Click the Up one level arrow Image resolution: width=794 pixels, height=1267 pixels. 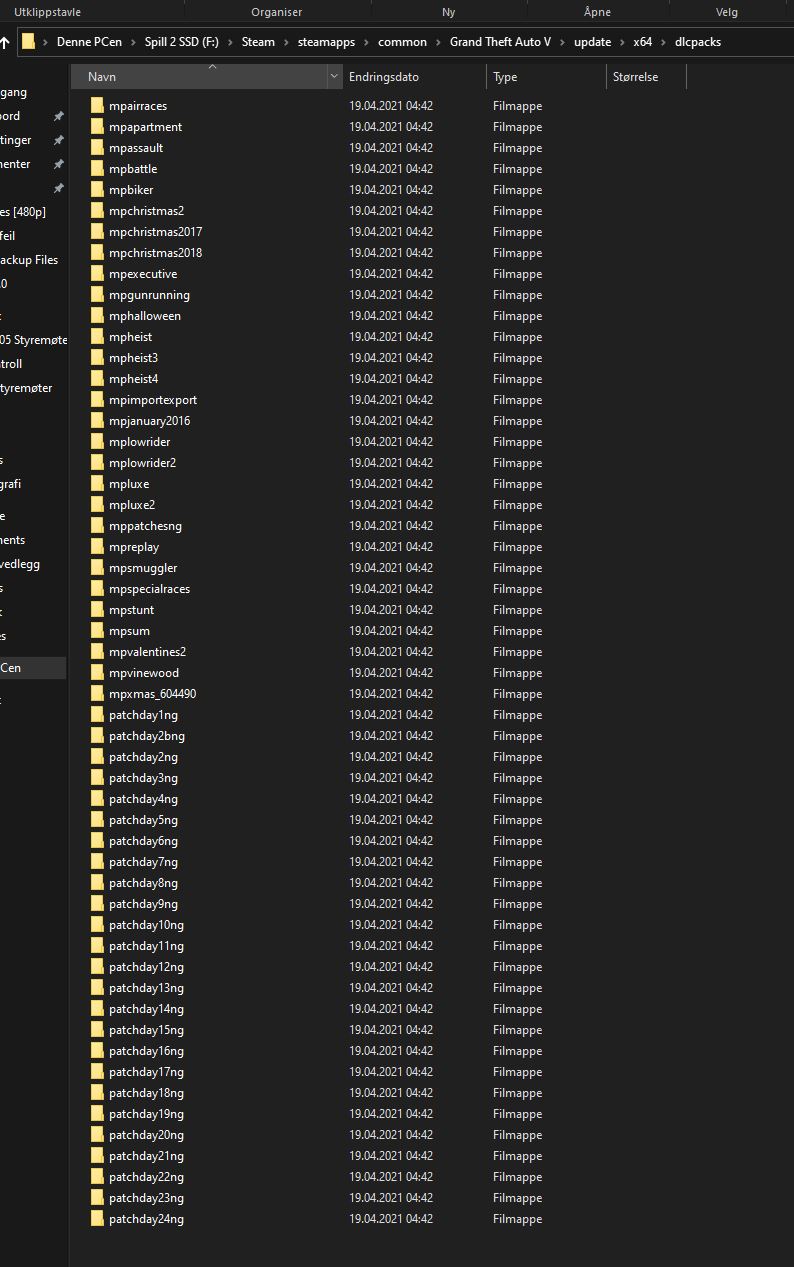click(4, 42)
